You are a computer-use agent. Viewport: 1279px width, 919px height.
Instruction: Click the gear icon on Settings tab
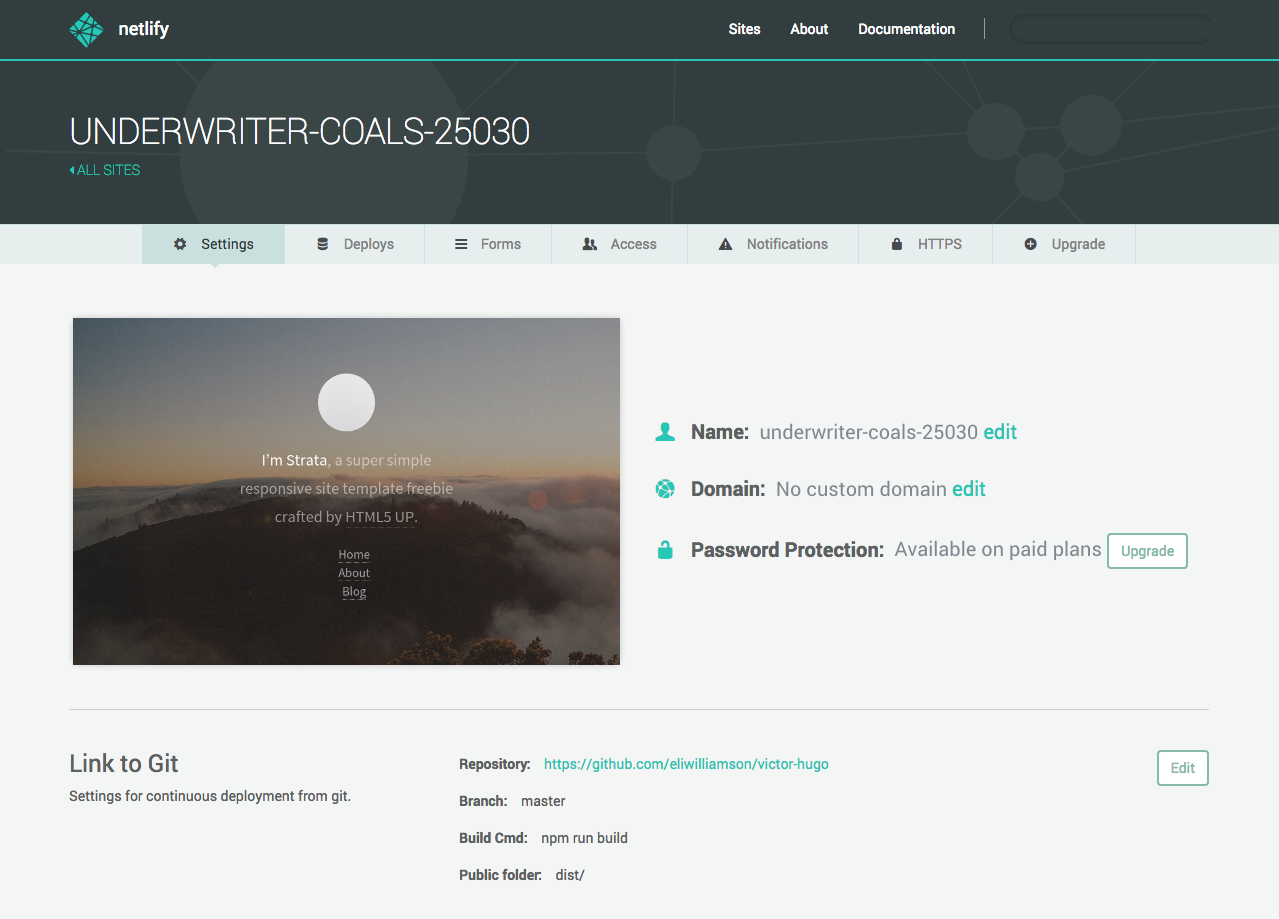click(x=180, y=244)
